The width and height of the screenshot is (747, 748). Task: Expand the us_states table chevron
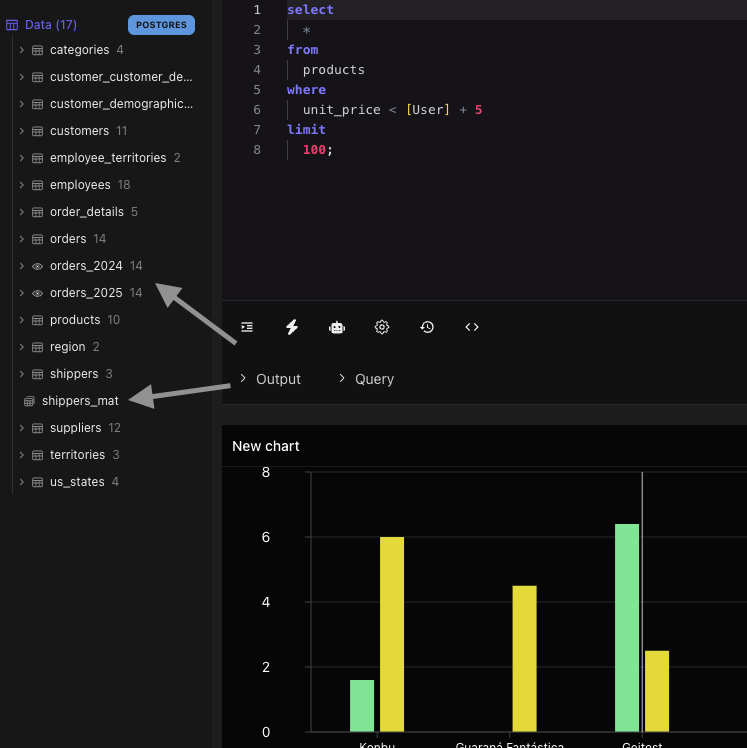pos(21,482)
